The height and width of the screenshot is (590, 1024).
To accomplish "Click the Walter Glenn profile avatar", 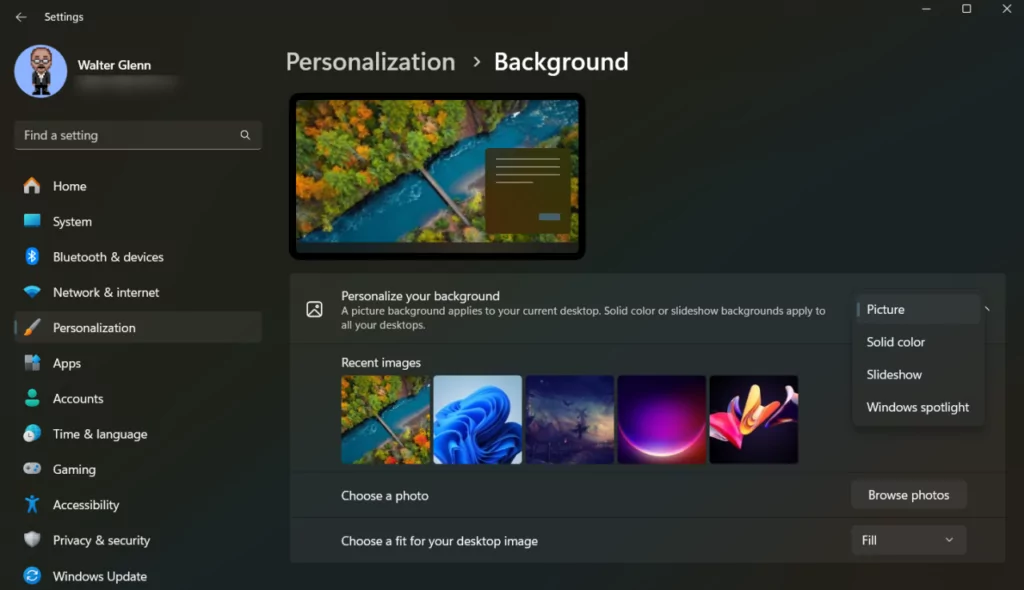I will click(x=40, y=71).
